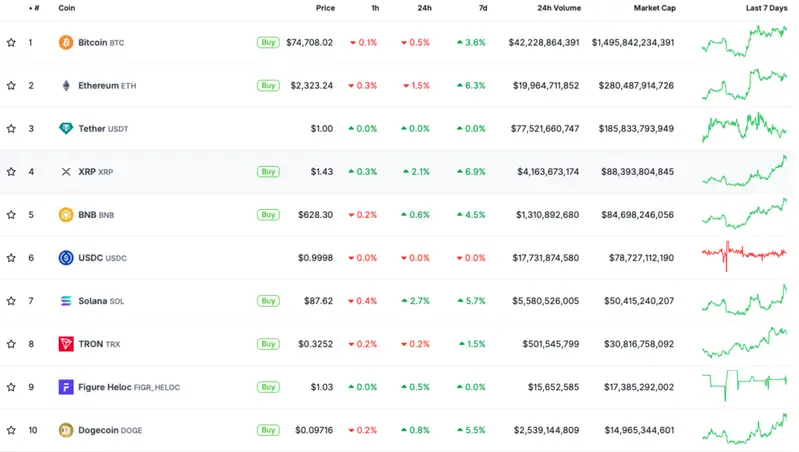Open the Tether USDT coin page

point(103,128)
